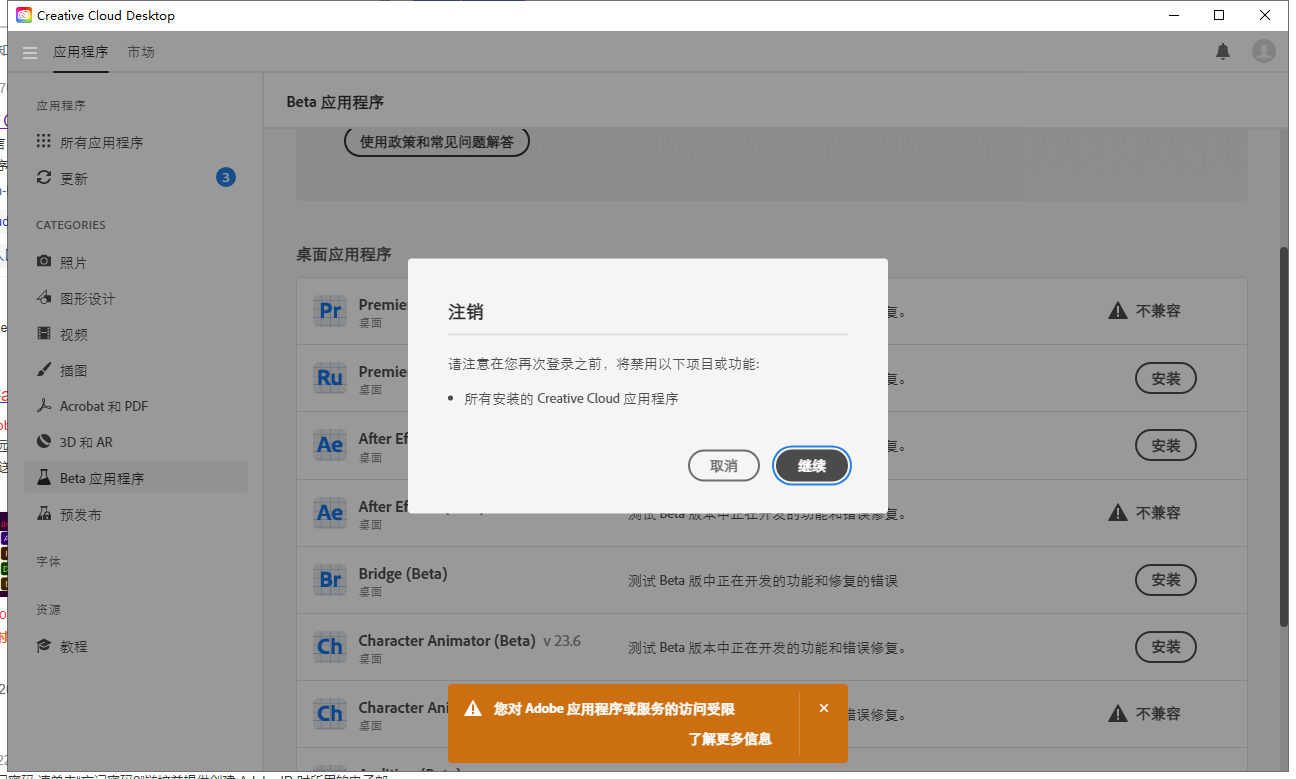Click the first 不兼容 warning icon
Screen dimensions: 1296x779
[1118, 311]
